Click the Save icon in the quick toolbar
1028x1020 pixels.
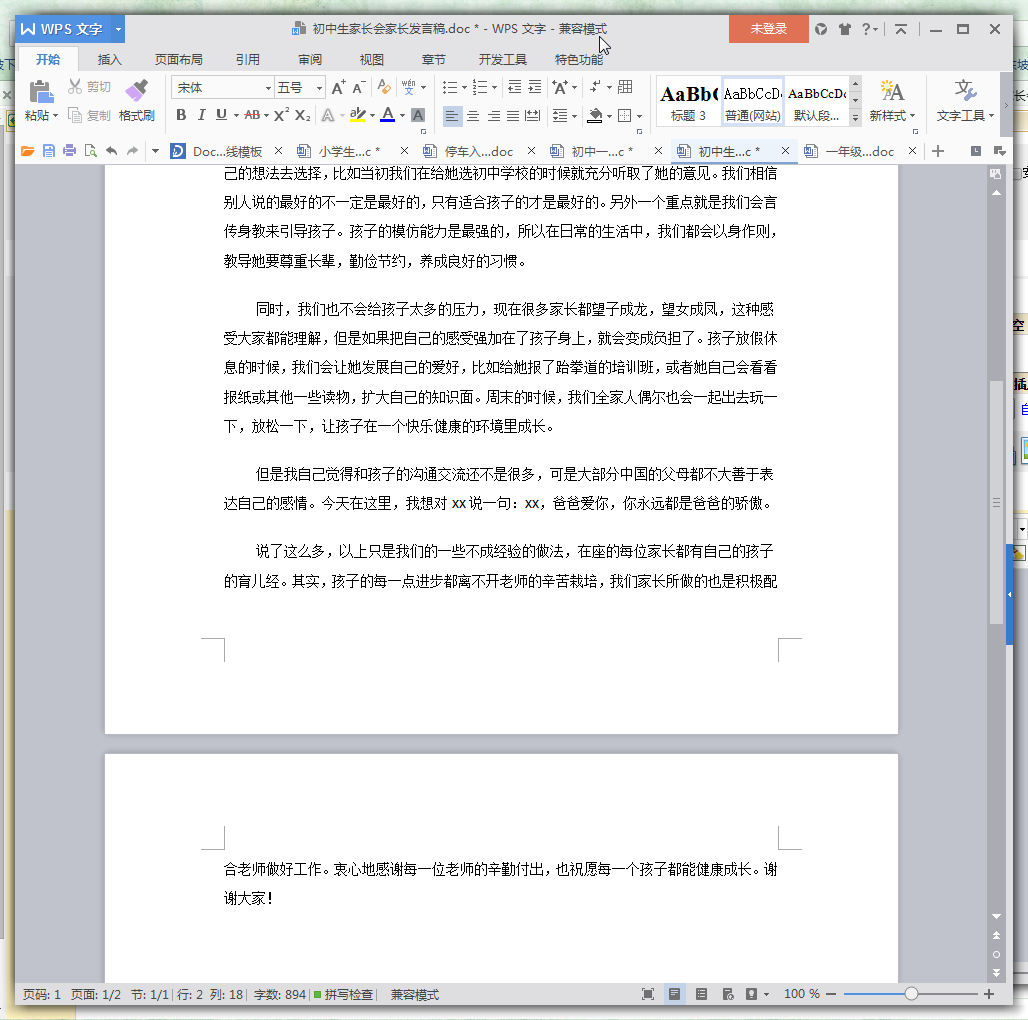pyautogui.click(x=49, y=151)
